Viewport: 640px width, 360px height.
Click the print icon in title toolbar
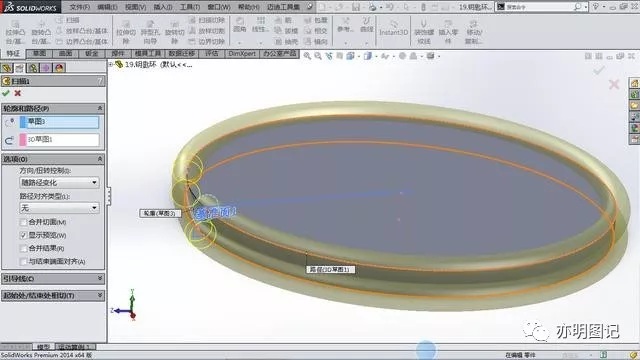point(372,7)
